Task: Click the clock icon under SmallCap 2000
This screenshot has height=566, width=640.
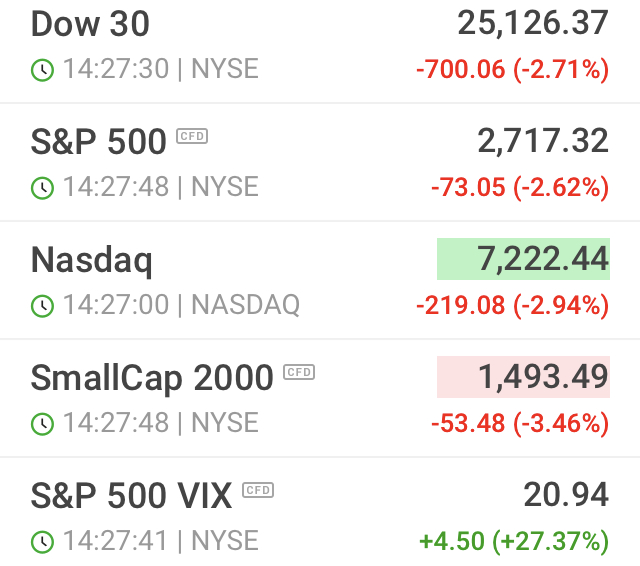Action: [42, 424]
